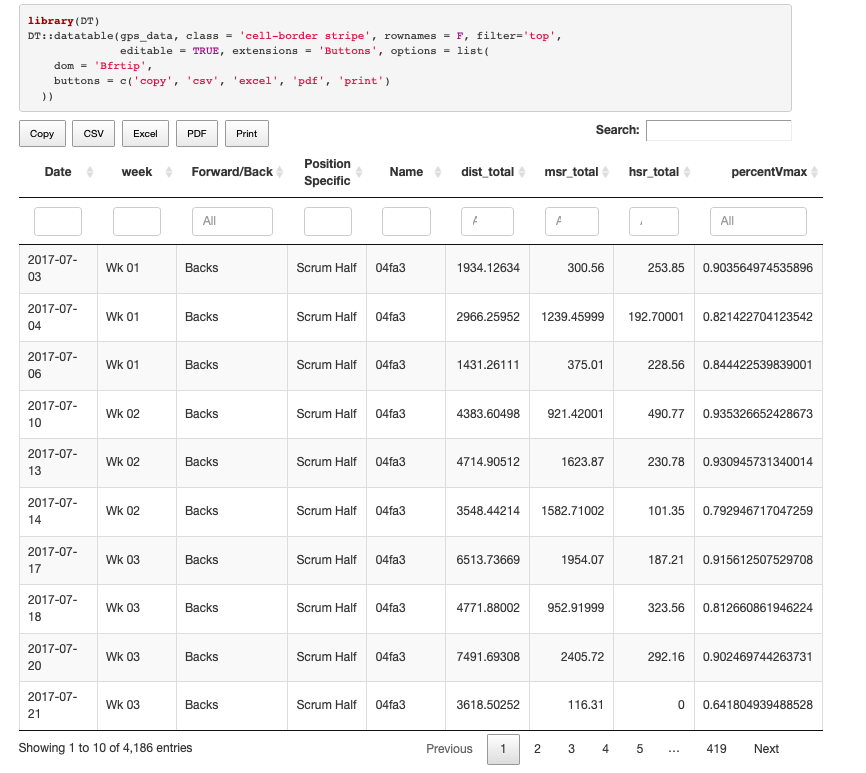Sort msr_total column using arrow icon
Screen dimensions: 866x773
coord(606,173)
